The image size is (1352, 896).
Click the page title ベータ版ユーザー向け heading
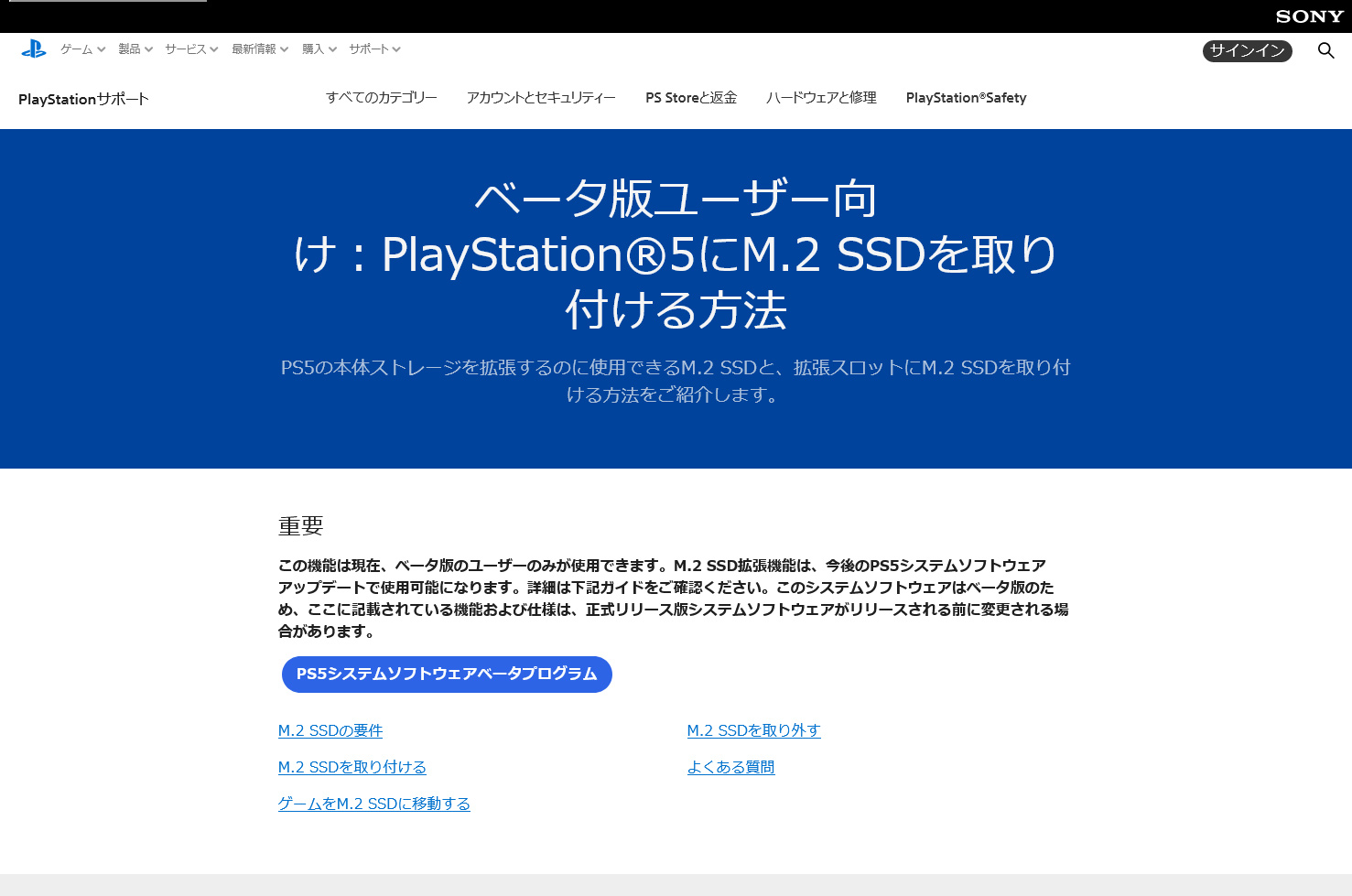point(676,254)
